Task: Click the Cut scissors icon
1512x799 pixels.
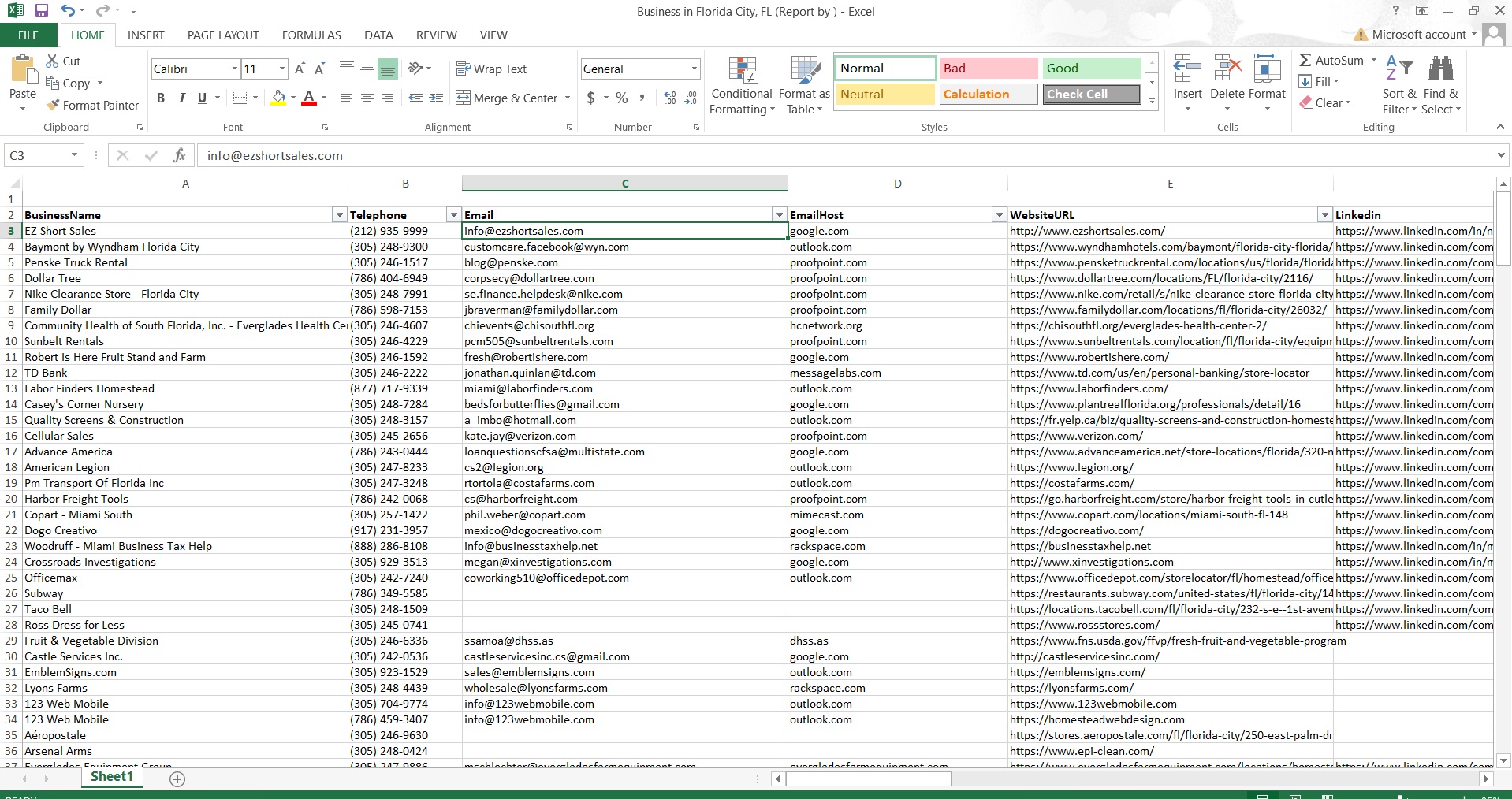Action: pos(53,61)
